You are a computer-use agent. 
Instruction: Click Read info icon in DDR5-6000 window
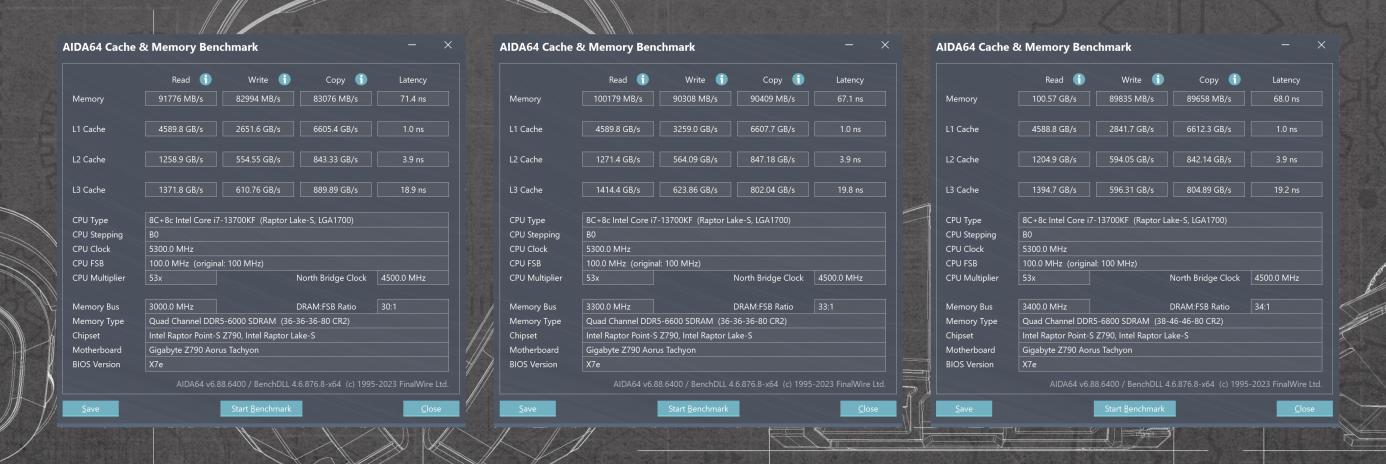(x=205, y=79)
